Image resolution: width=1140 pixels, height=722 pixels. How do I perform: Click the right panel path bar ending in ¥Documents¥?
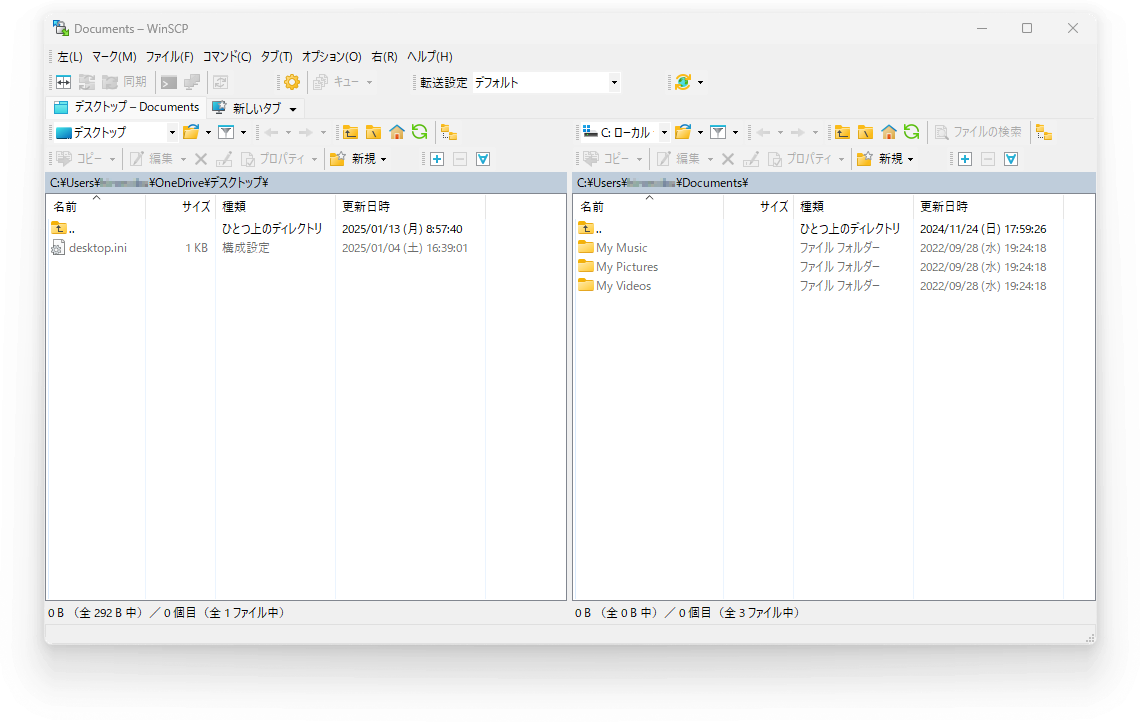click(x=834, y=182)
